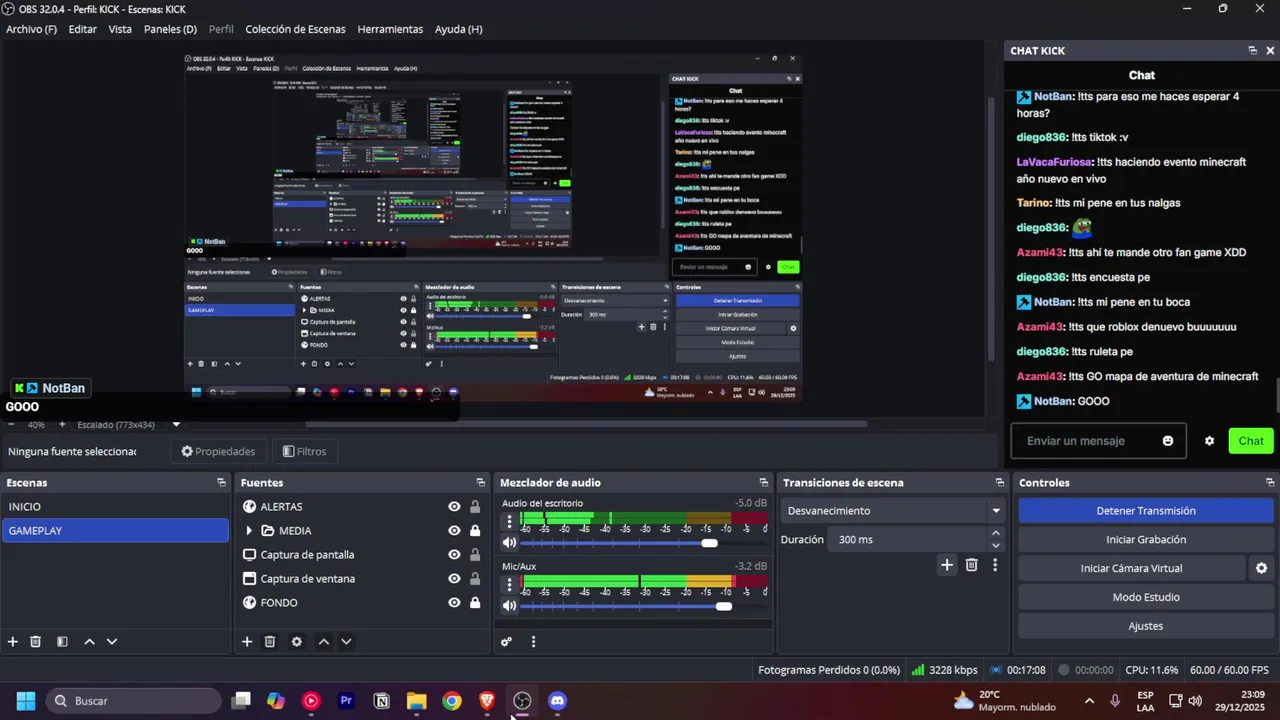Show hidden system tray icons chevron
Viewport: 1280px width, 720px height.
(1089, 701)
